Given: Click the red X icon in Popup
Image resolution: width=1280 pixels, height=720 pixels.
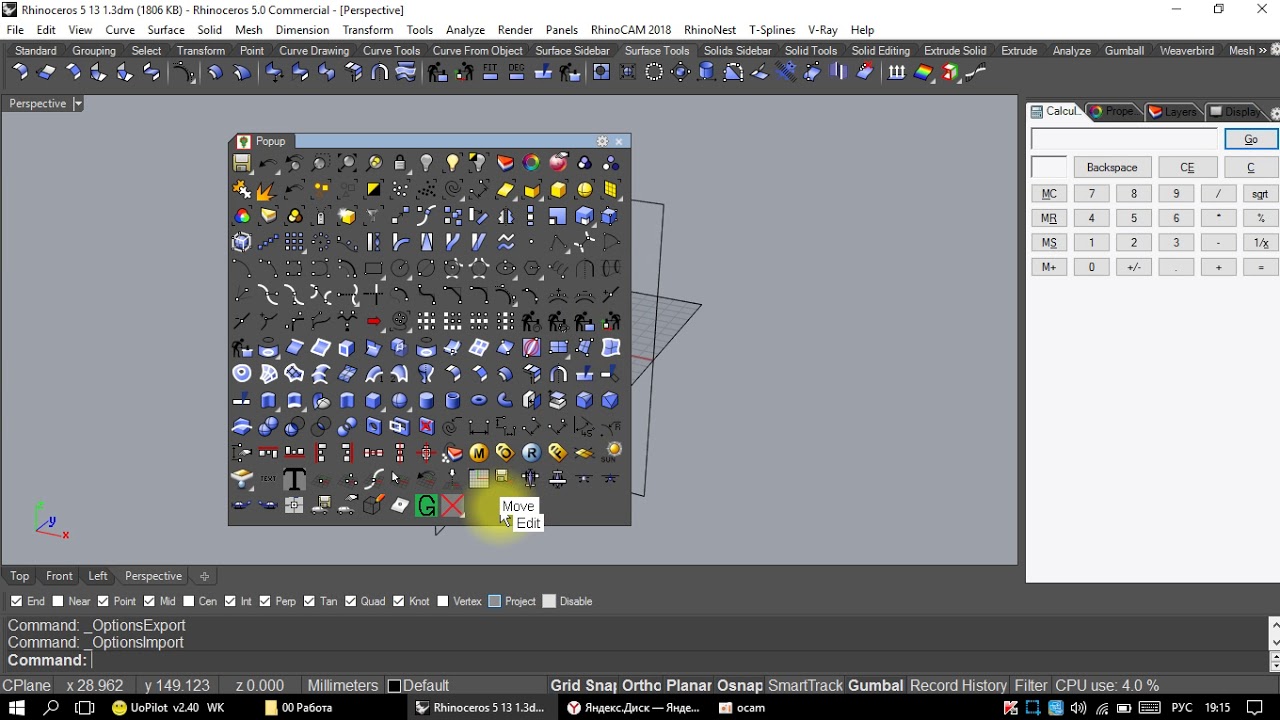Looking at the screenshot, I should click(x=453, y=506).
